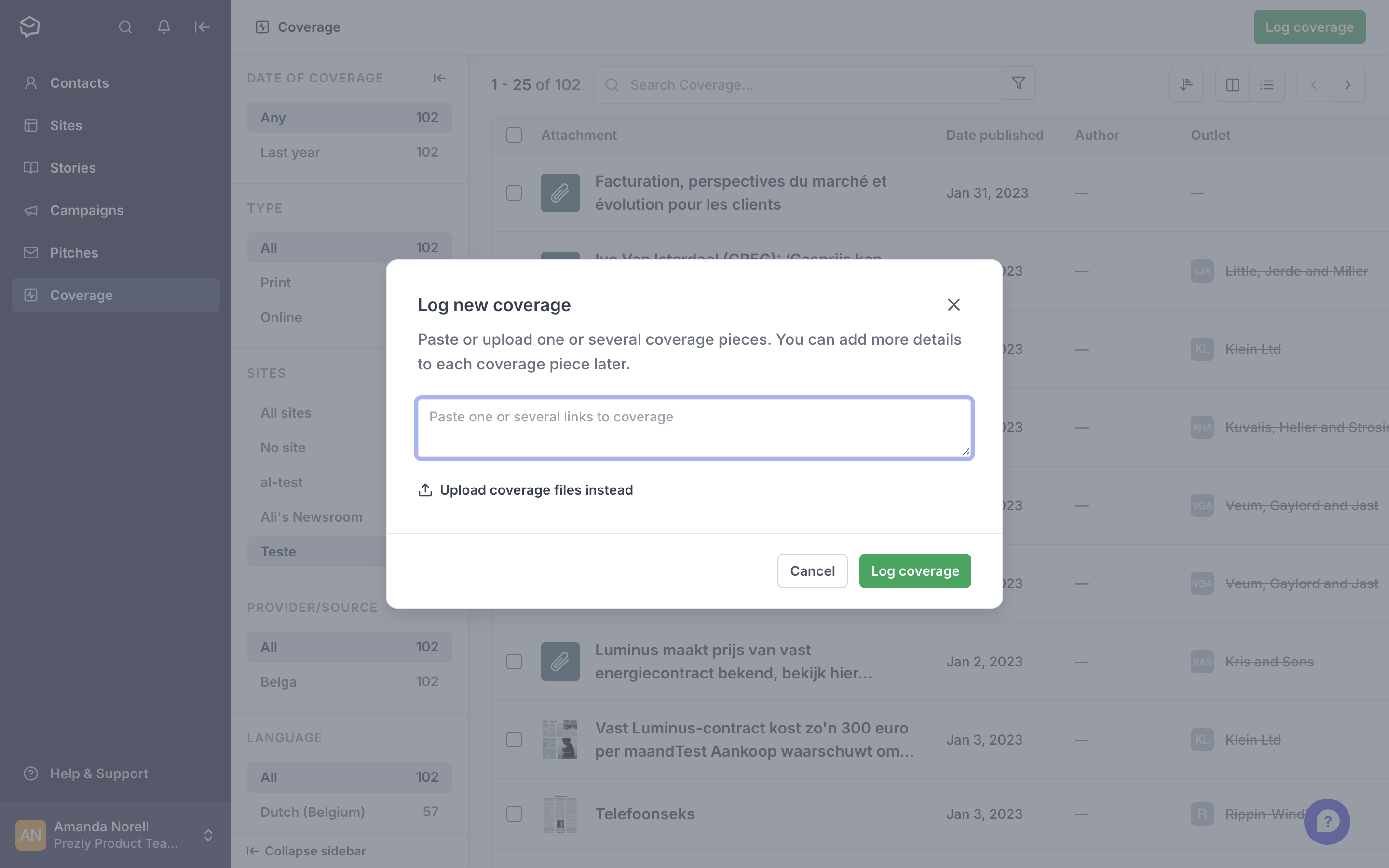
Task: Sort by Date published column
Action: pyautogui.click(x=994, y=135)
